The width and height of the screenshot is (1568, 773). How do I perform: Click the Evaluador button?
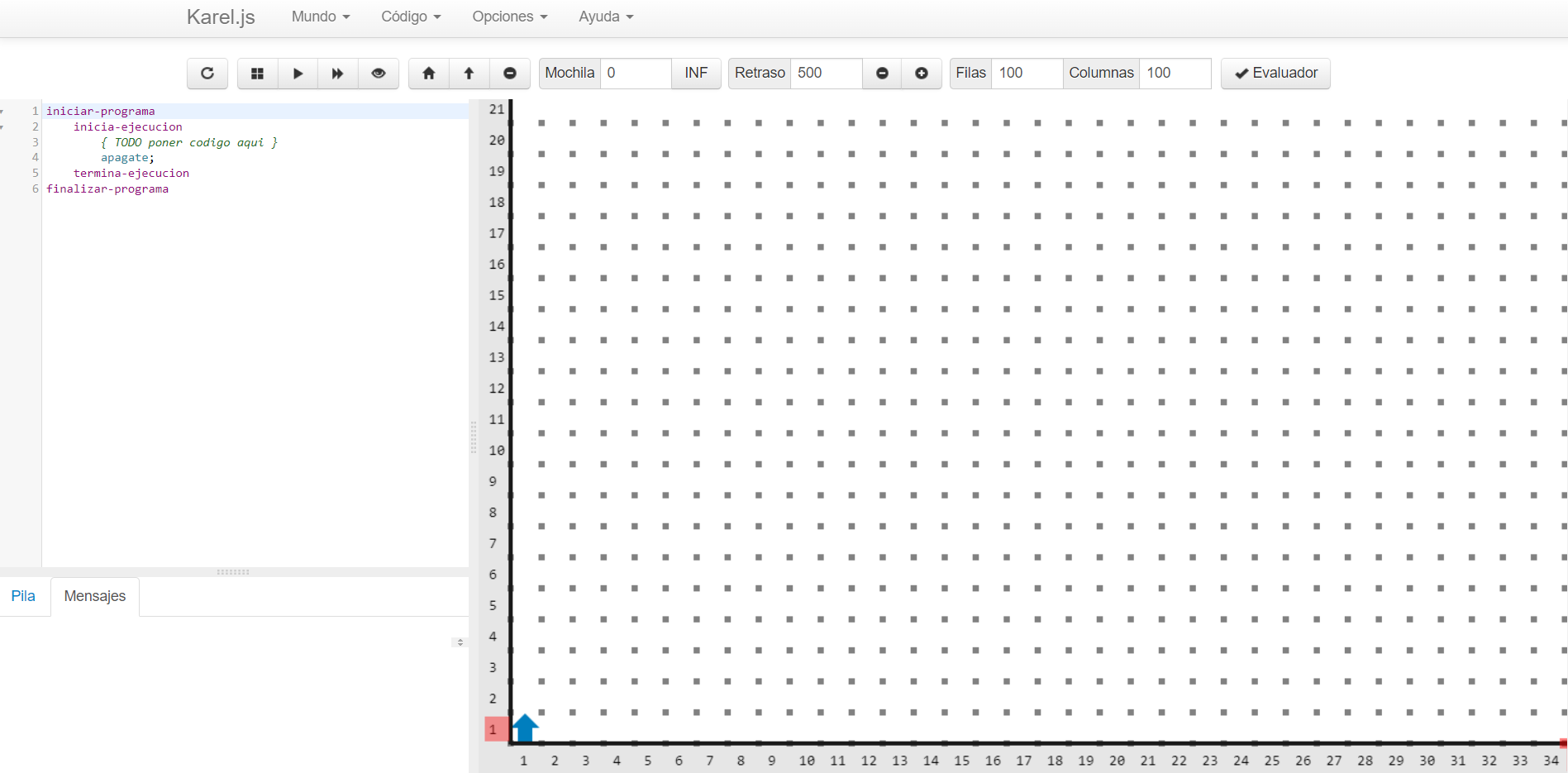point(1275,74)
